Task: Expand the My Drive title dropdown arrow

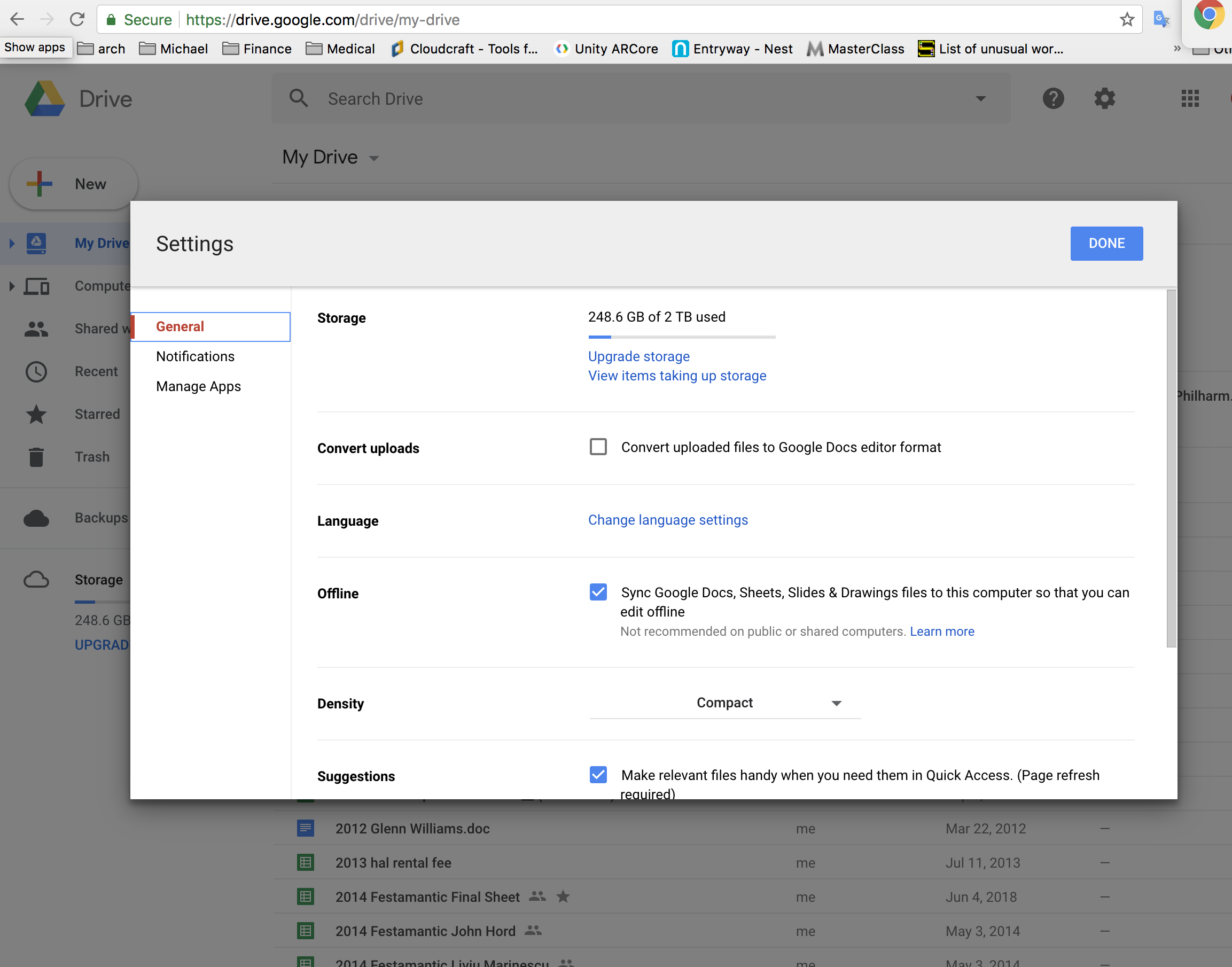Action: coord(373,158)
